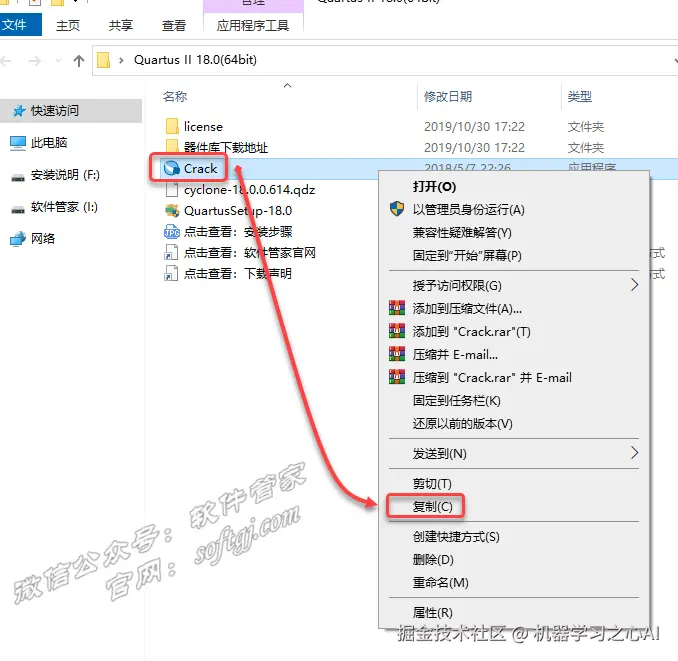Click the QuartusSetup-18.0 installer icon
This screenshot has height=661, width=678.
[172, 211]
